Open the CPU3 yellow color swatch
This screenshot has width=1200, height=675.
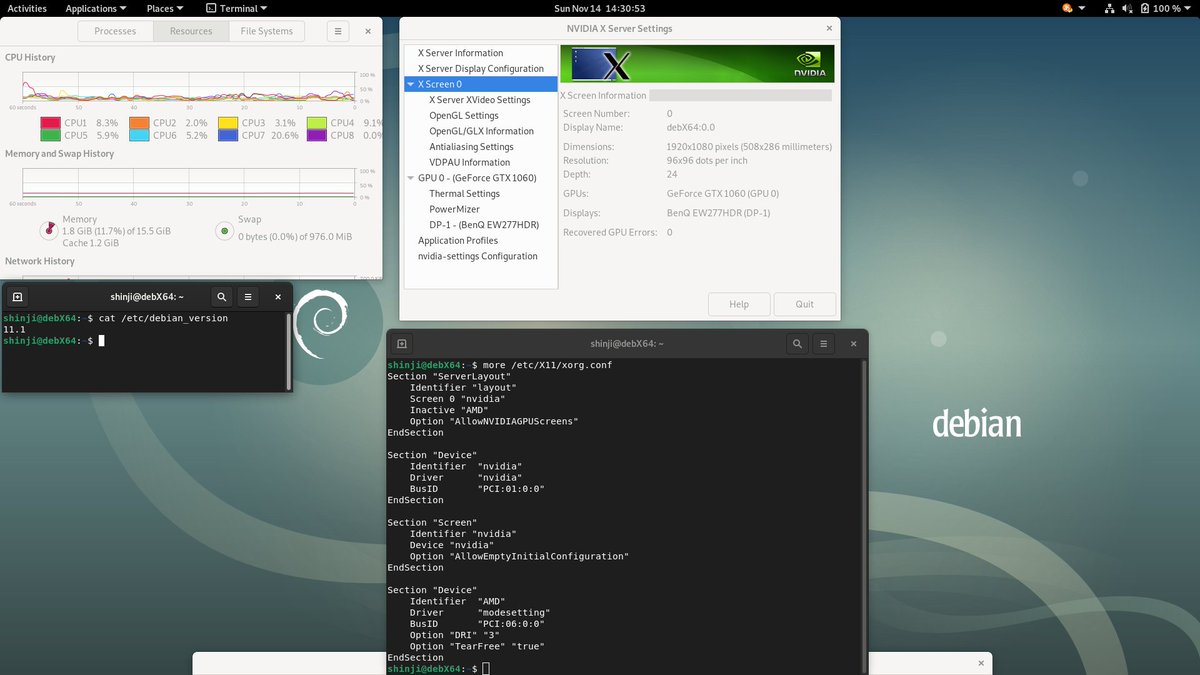227,123
